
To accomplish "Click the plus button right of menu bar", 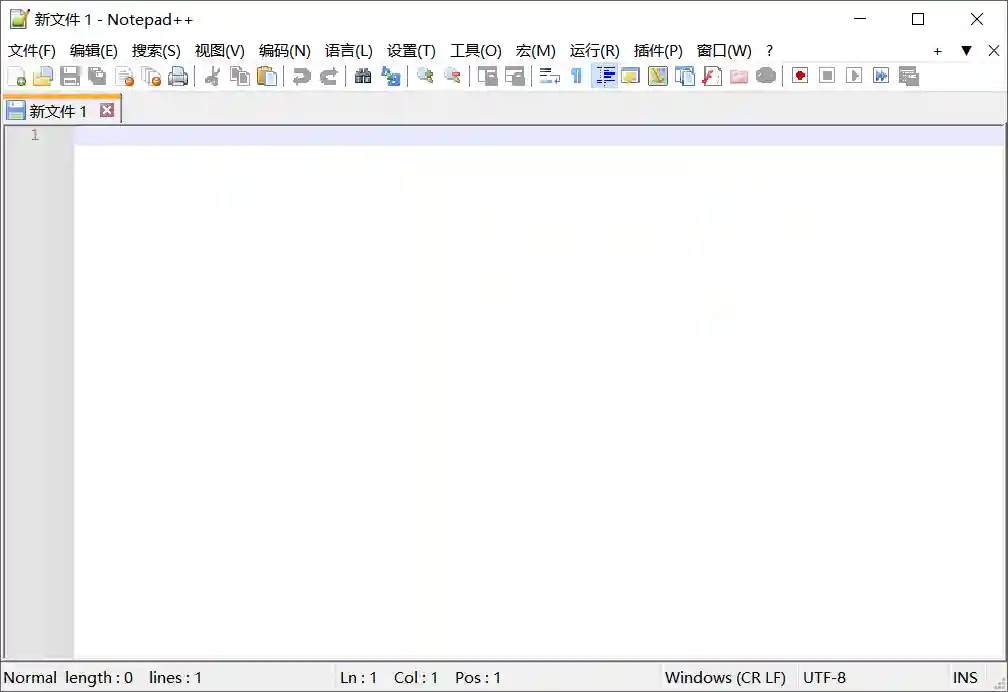I will point(937,50).
